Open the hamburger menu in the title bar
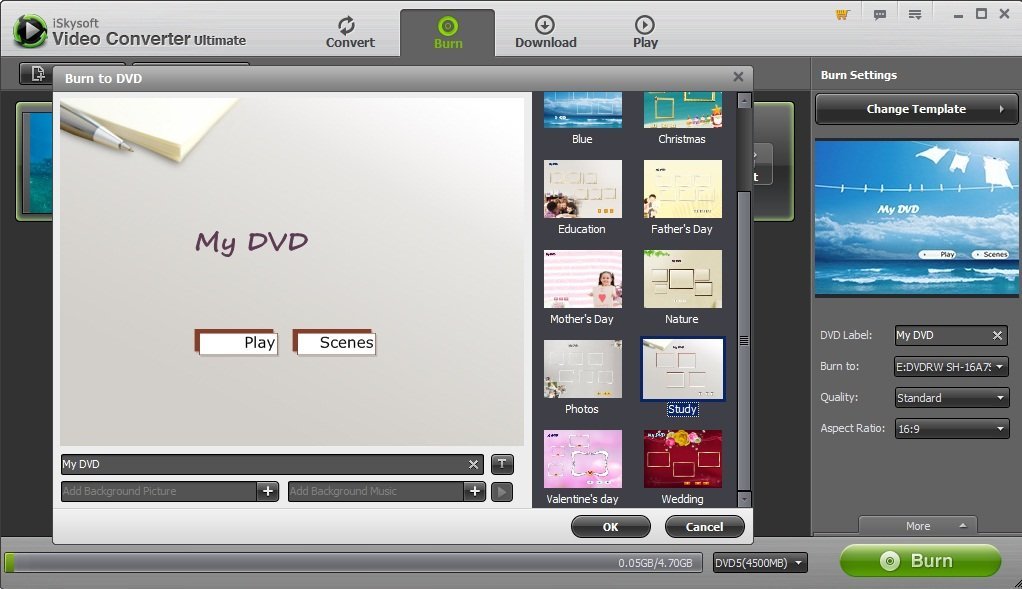The width and height of the screenshot is (1022, 589). (914, 15)
